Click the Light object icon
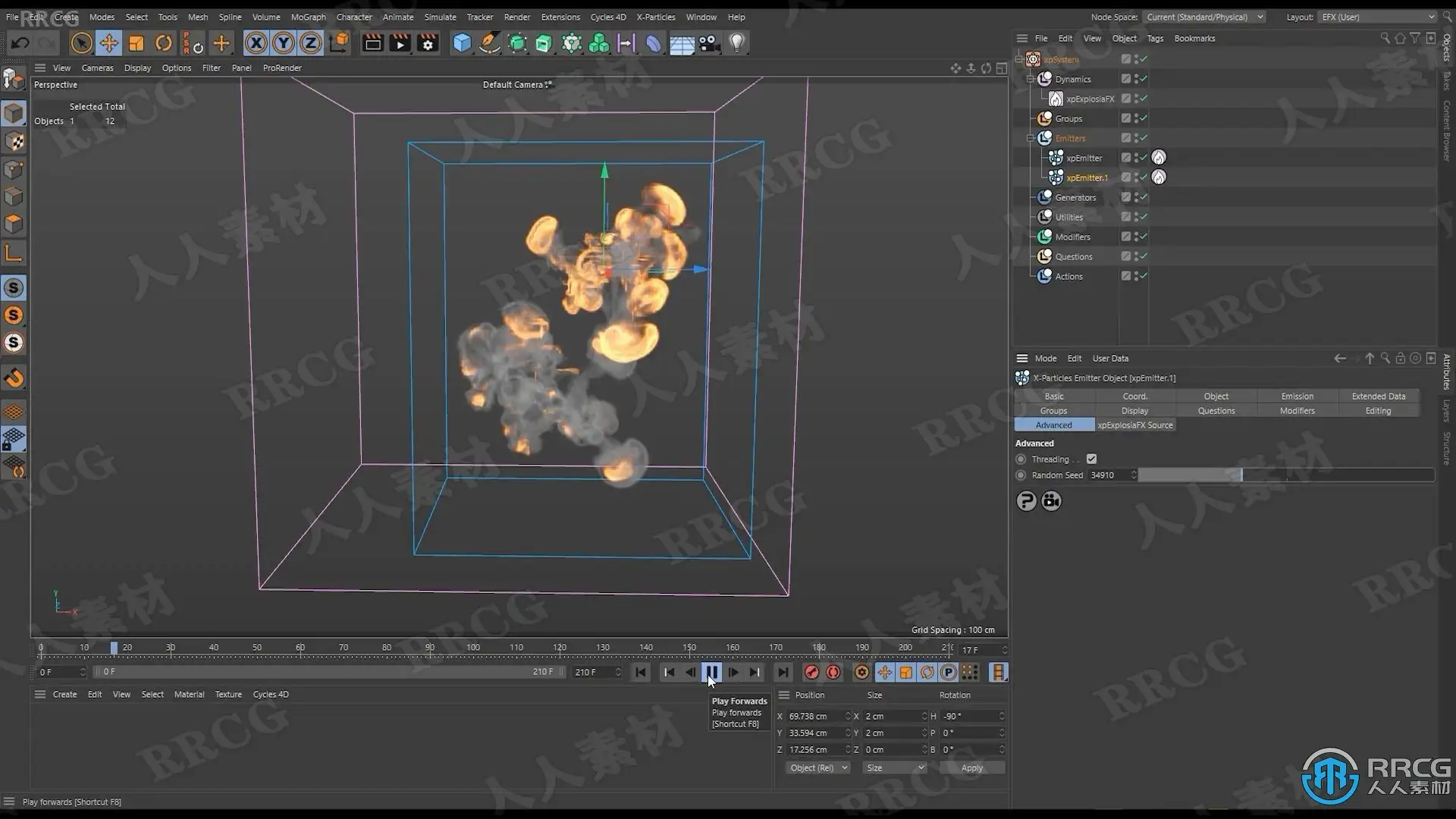This screenshot has width=1456, height=819. coord(736,43)
